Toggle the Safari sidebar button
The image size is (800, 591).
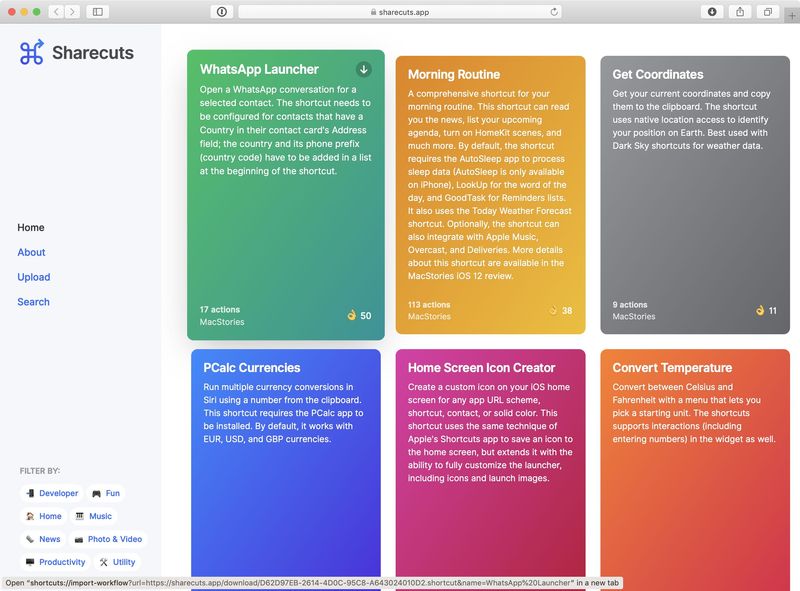97,12
